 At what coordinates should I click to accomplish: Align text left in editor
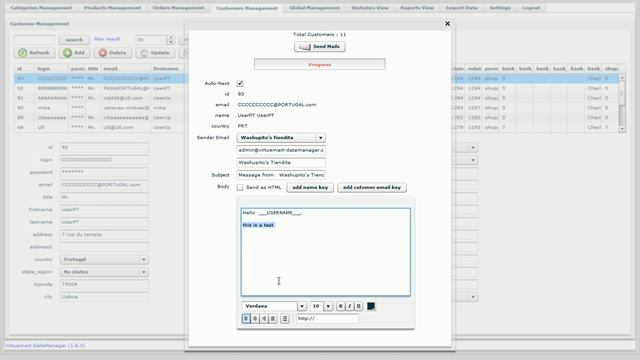pos(246,318)
